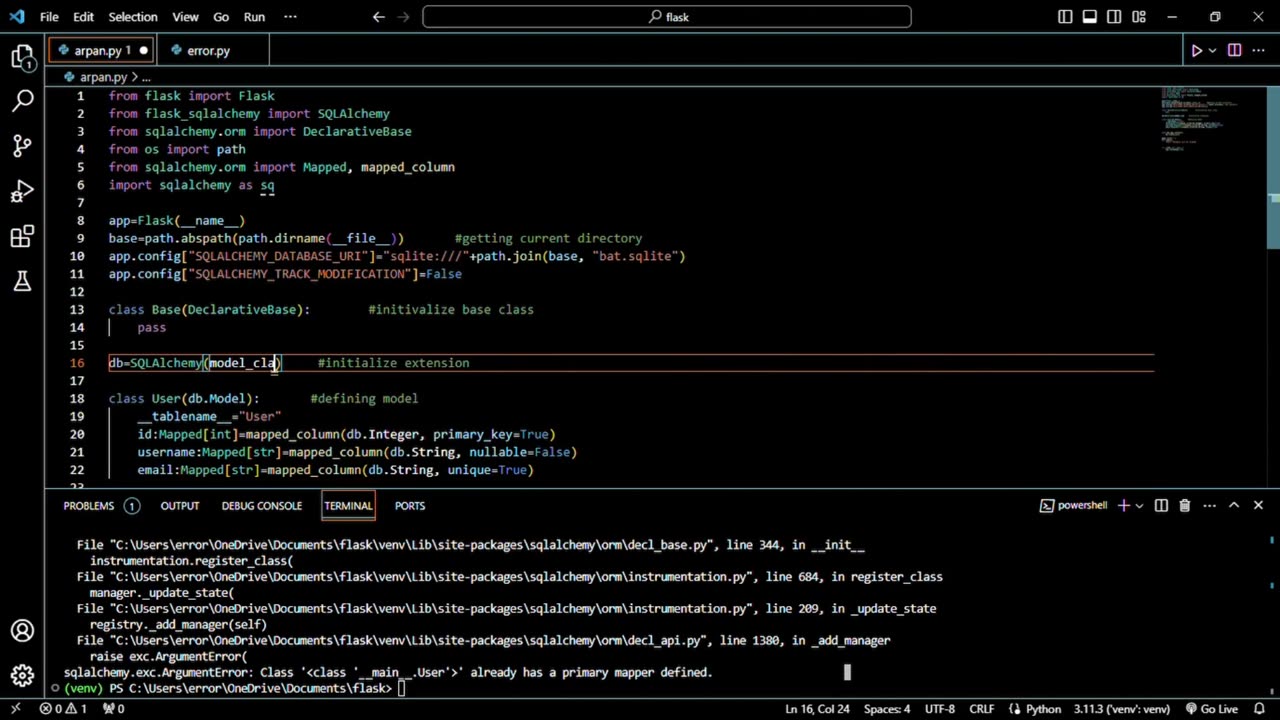1280x720 pixels.
Task: Change language mode Python in status bar
Action: pos(1043,709)
